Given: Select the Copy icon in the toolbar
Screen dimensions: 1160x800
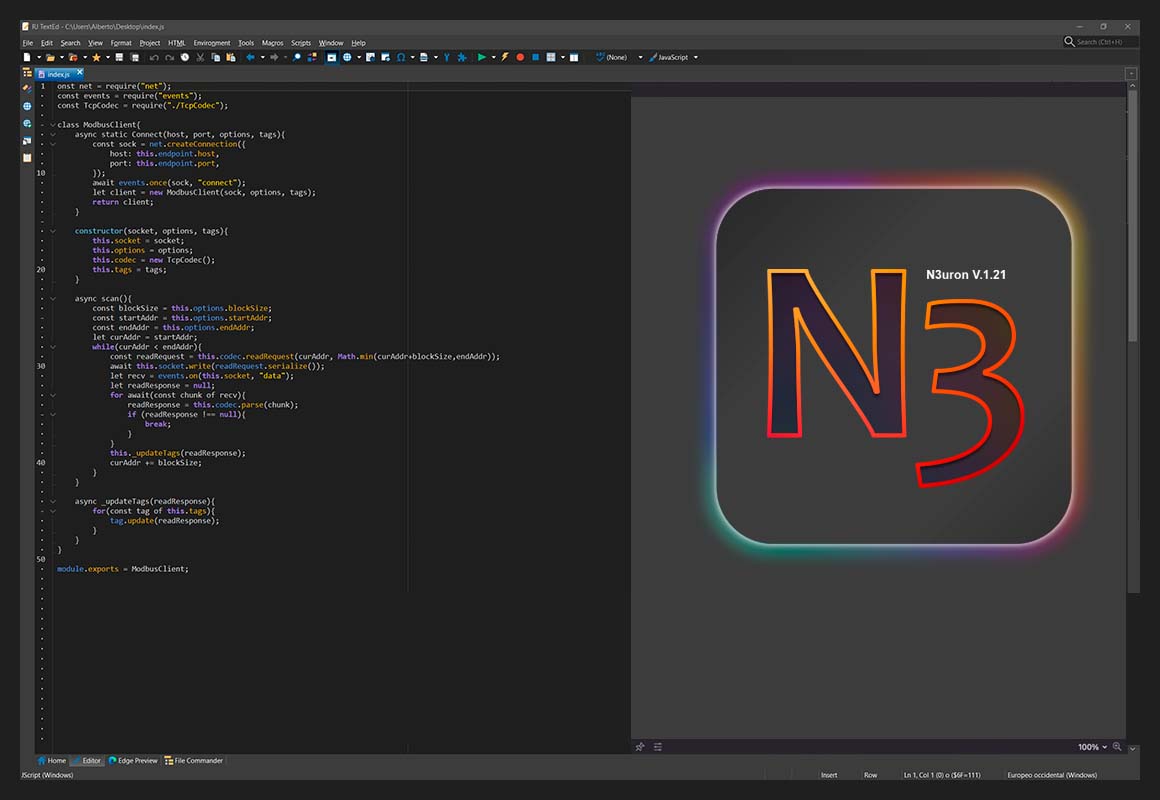Looking at the screenshot, I should pos(214,57).
